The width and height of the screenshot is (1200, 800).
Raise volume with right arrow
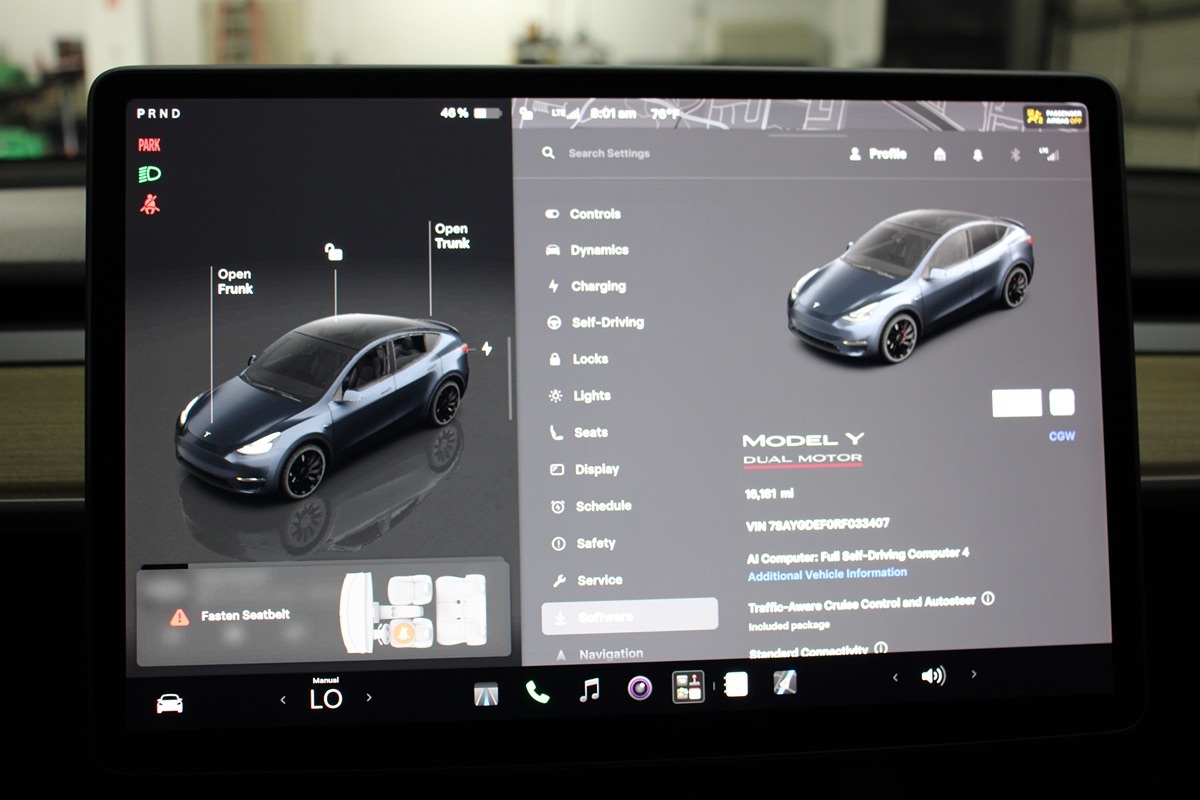pos(974,675)
